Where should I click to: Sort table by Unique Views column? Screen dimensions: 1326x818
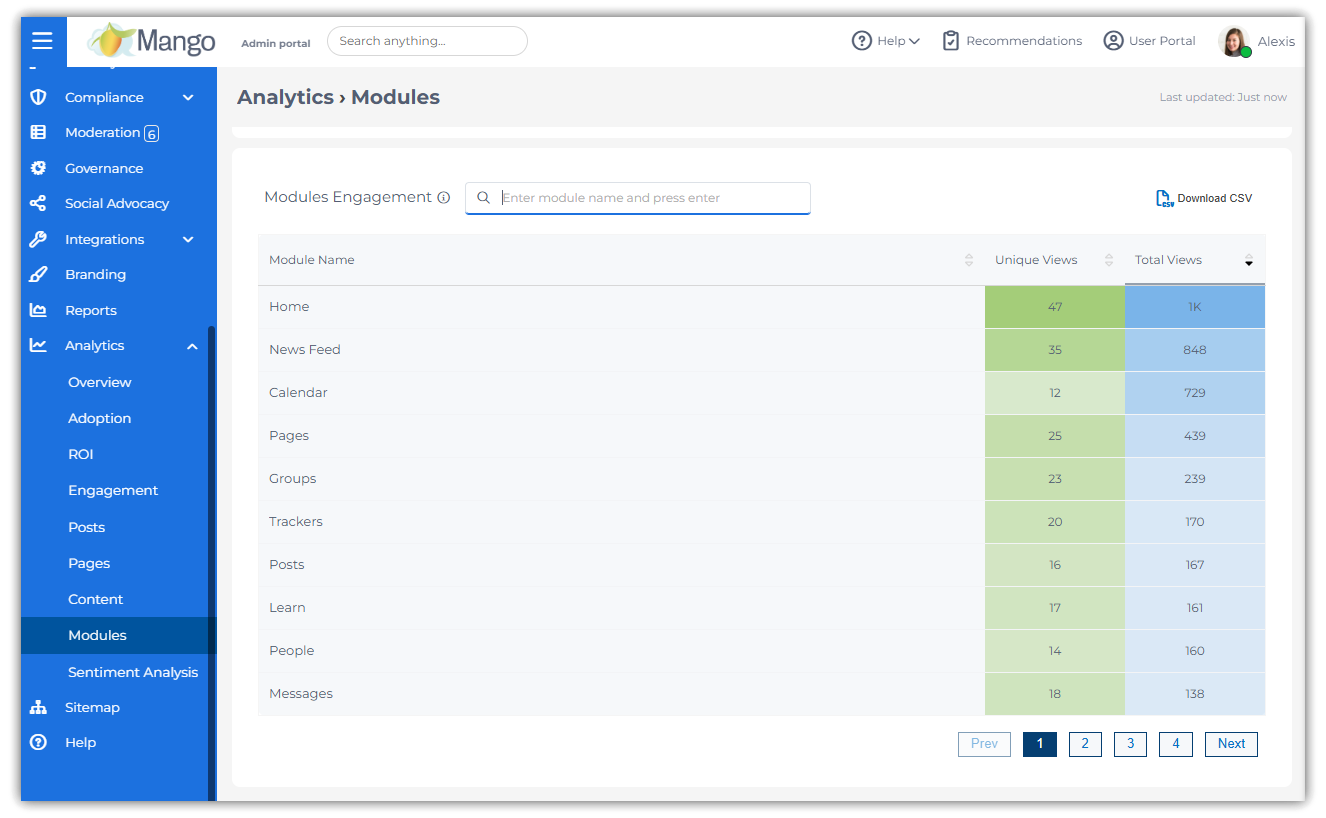(x=1108, y=260)
